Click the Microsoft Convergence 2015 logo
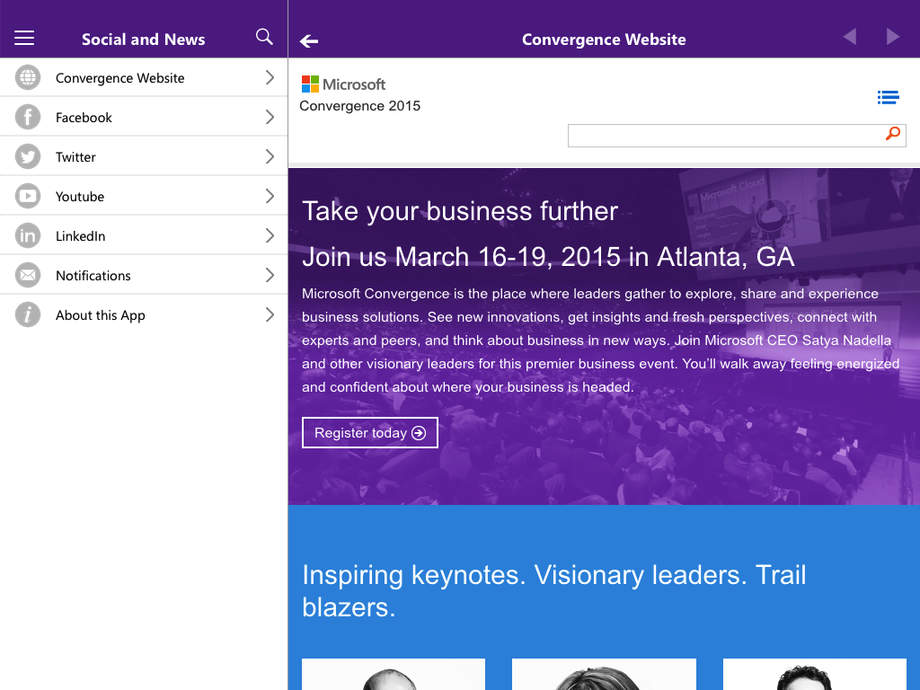Image resolution: width=920 pixels, height=690 pixels. (359, 95)
